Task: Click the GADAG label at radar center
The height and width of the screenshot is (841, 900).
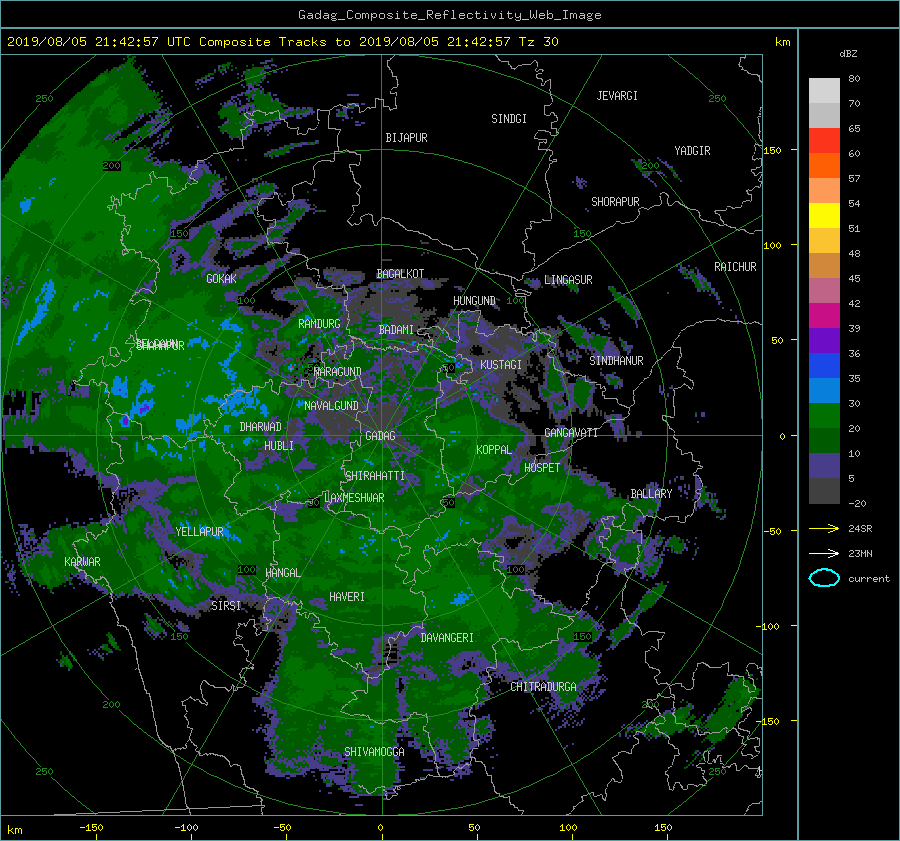Action: tap(381, 436)
